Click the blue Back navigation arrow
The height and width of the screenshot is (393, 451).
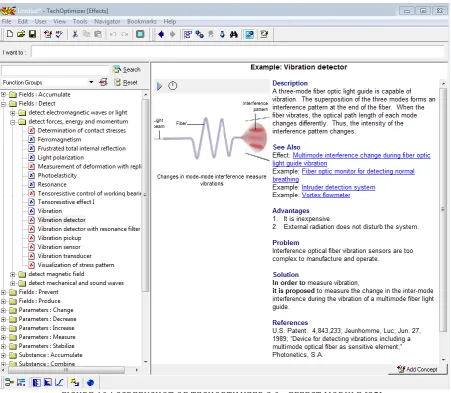(161, 34)
